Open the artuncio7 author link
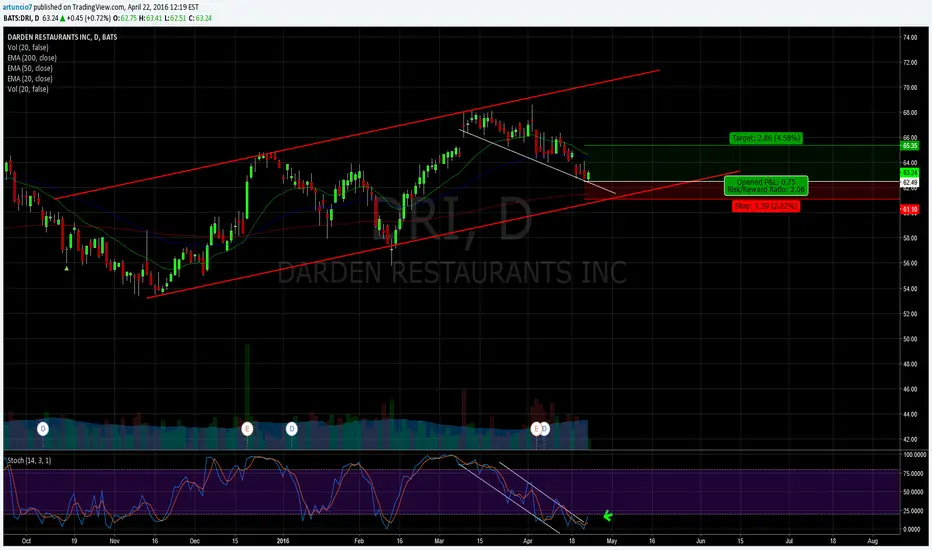This screenshot has width=932, height=550. (17, 7)
